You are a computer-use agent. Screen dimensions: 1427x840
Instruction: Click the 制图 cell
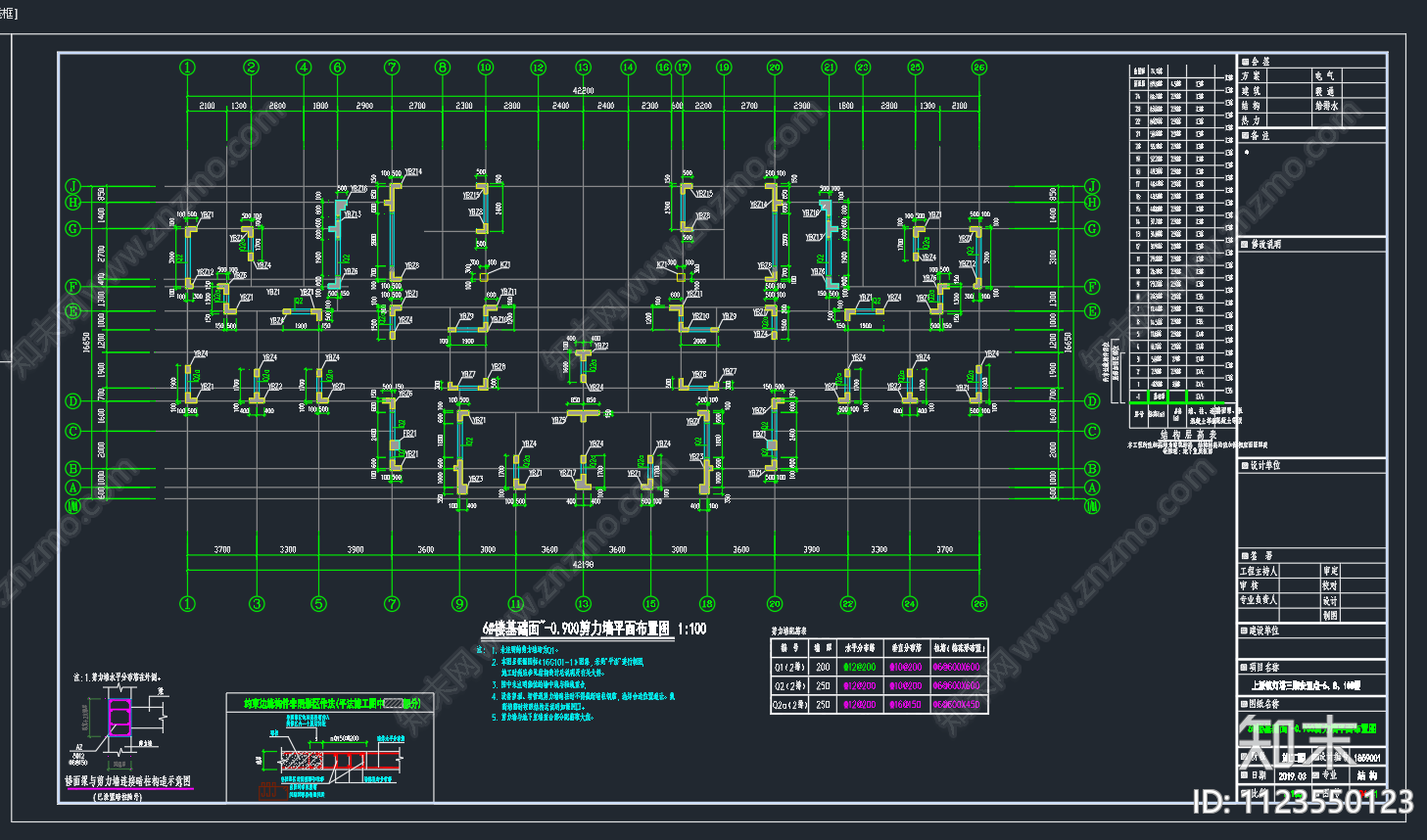tap(1330, 615)
